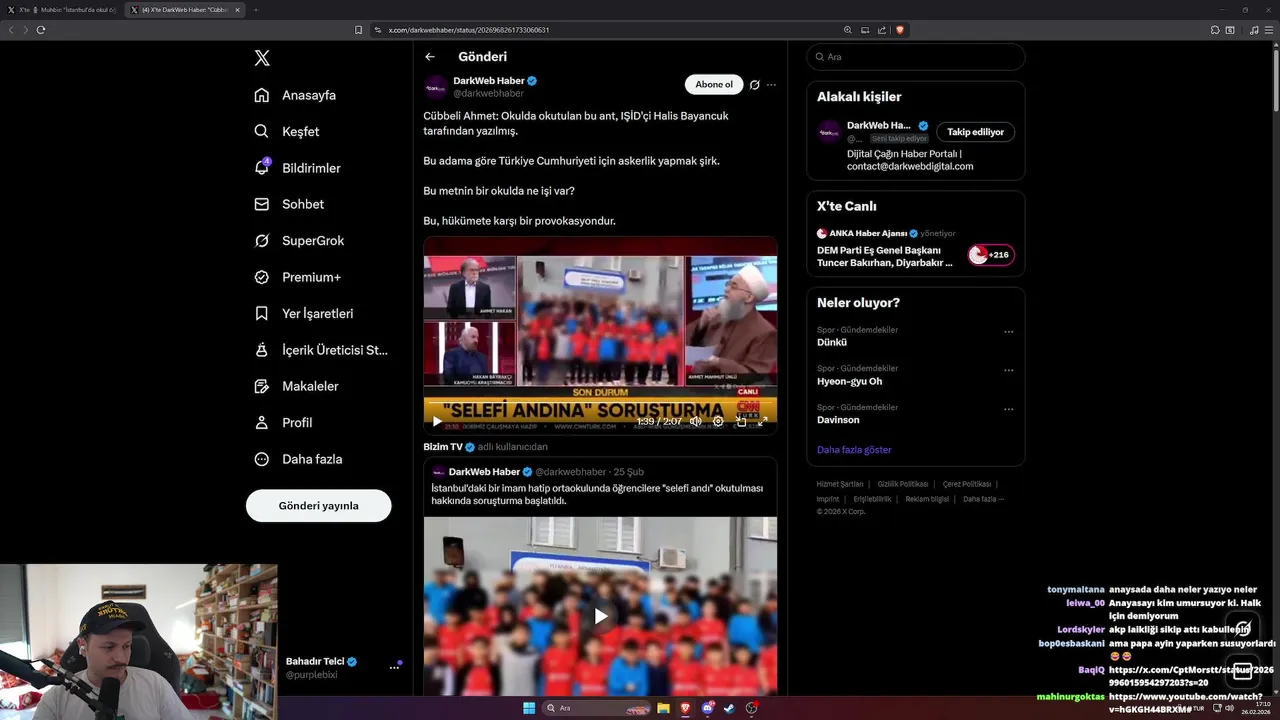Open Gizlilik Politikası footer link
Image resolution: width=1280 pixels, height=720 pixels.
(x=903, y=484)
